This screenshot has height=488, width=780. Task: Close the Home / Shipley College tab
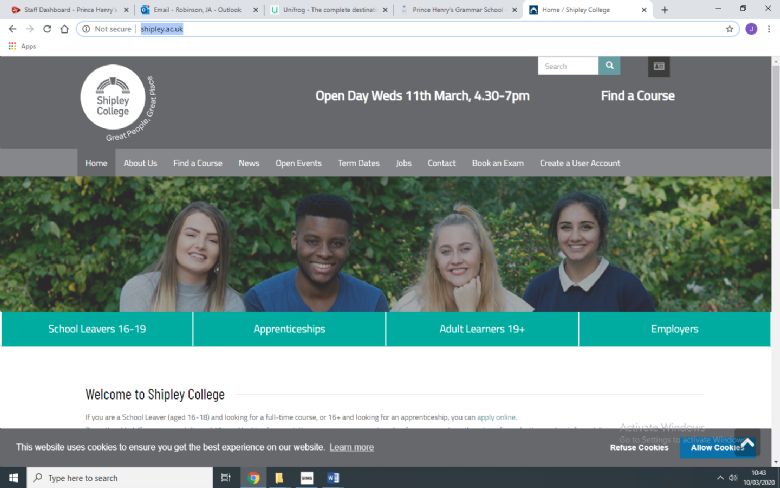pos(644,10)
